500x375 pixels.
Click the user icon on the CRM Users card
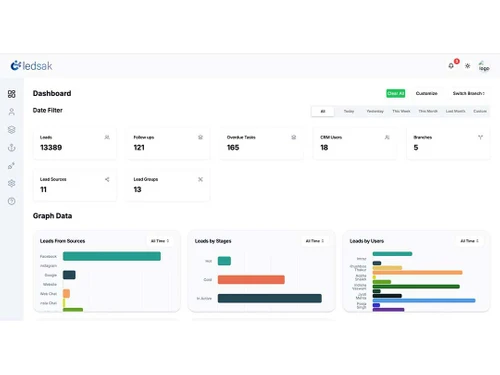click(387, 137)
